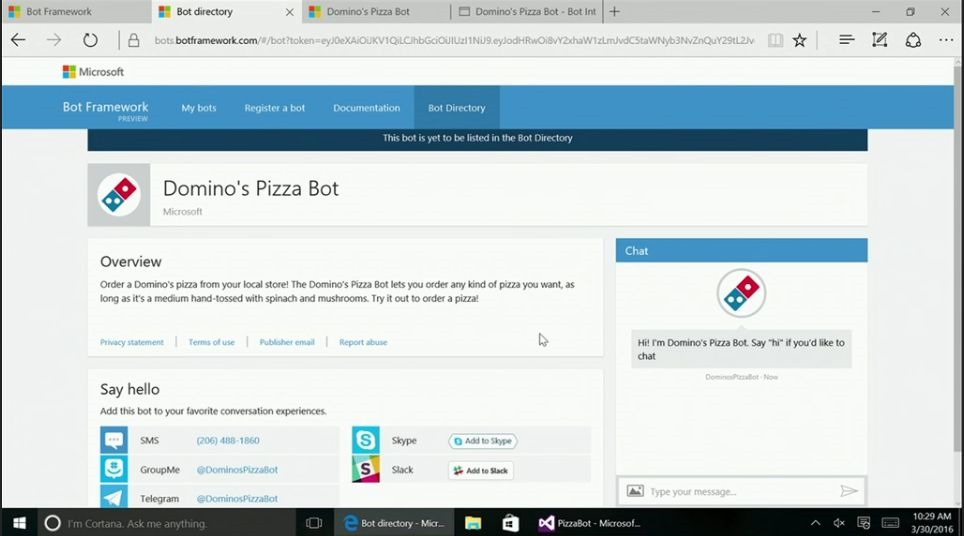The width and height of the screenshot is (964, 536).
Task: Close the Bot directory tab
Action: click(290, 12)
